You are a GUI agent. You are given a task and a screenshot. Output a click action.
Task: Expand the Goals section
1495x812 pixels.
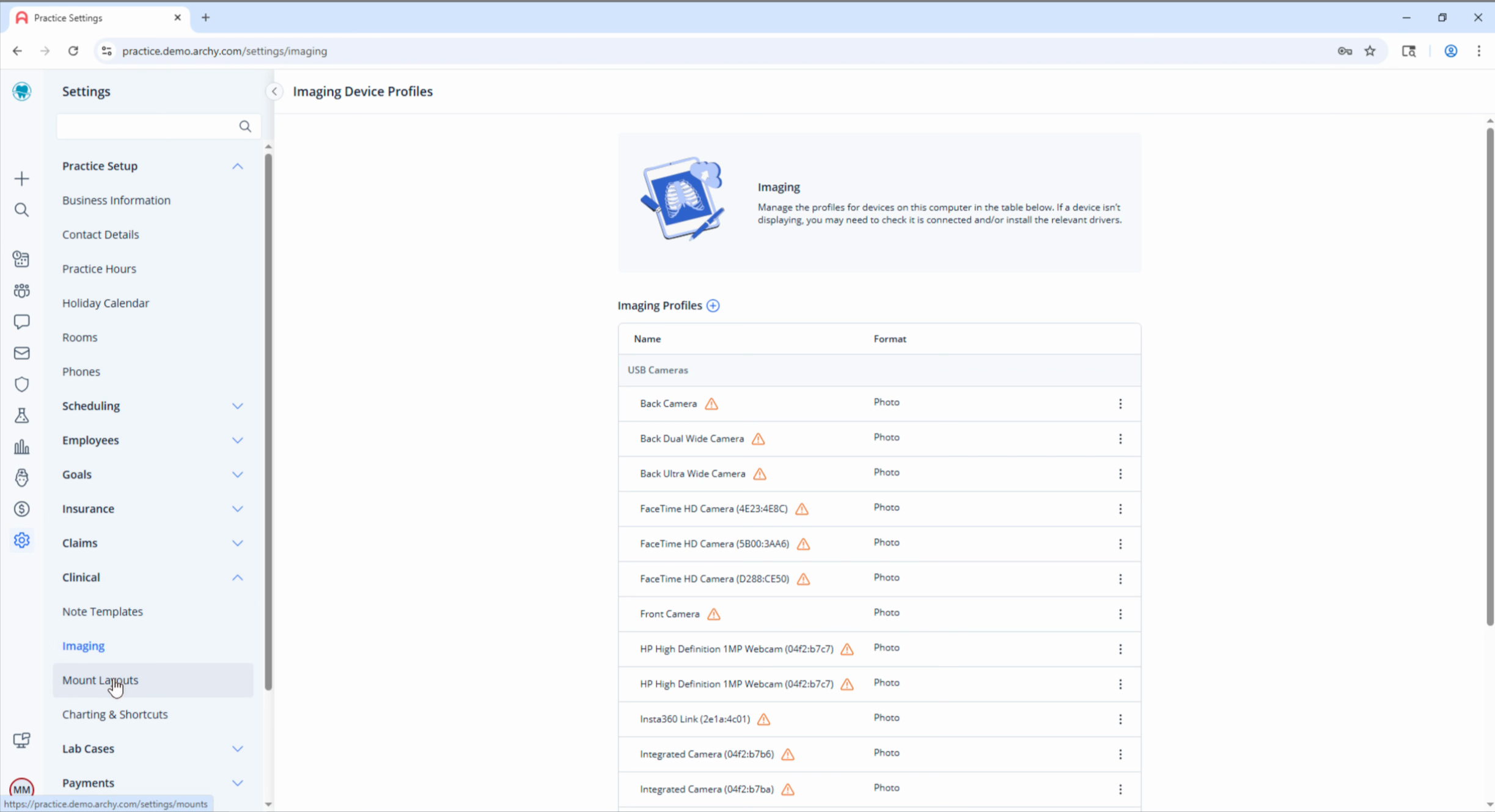pos(238,475)
